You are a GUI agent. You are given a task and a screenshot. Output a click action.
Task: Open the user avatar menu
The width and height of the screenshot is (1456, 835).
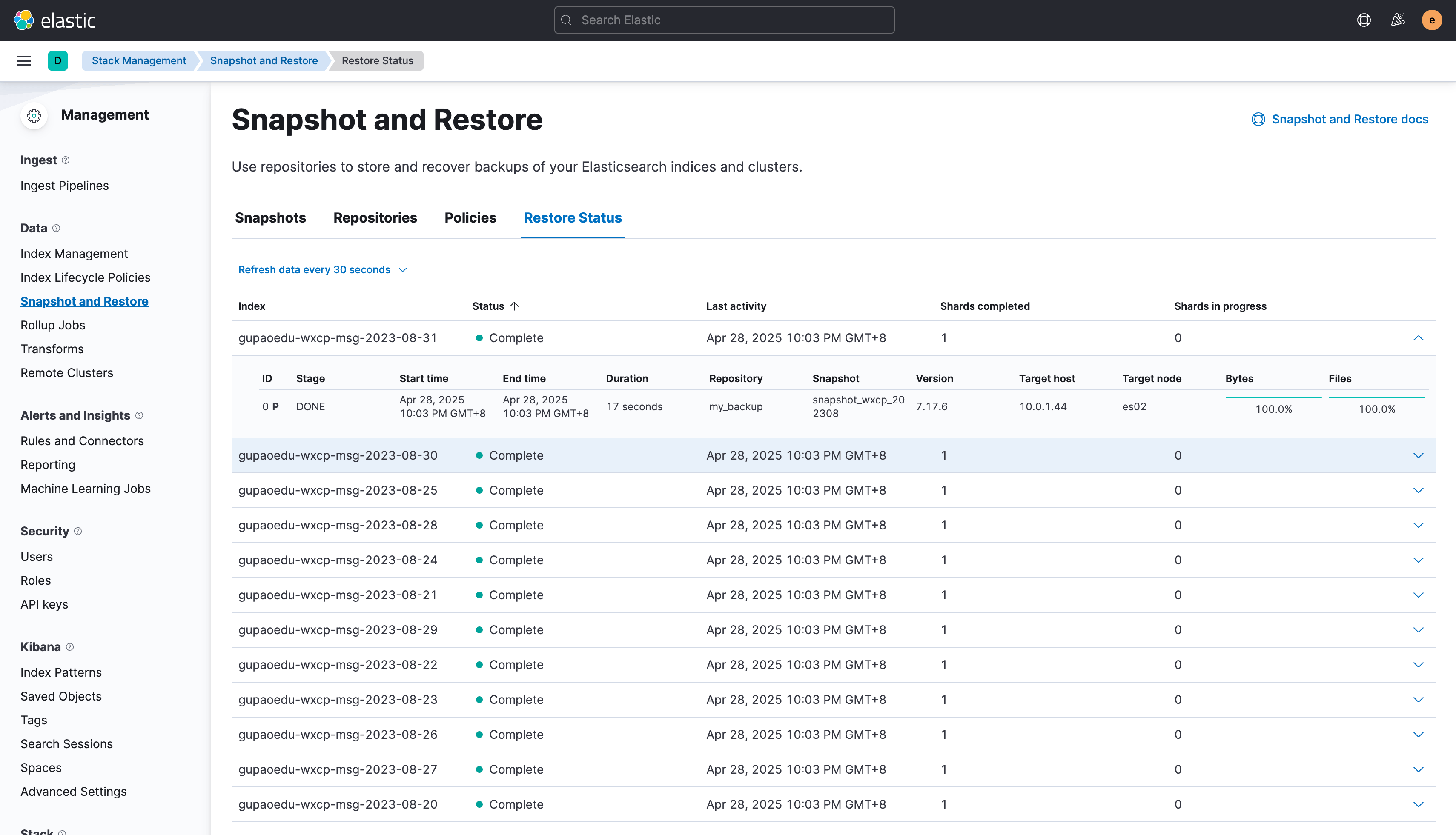pos(1432,20)
